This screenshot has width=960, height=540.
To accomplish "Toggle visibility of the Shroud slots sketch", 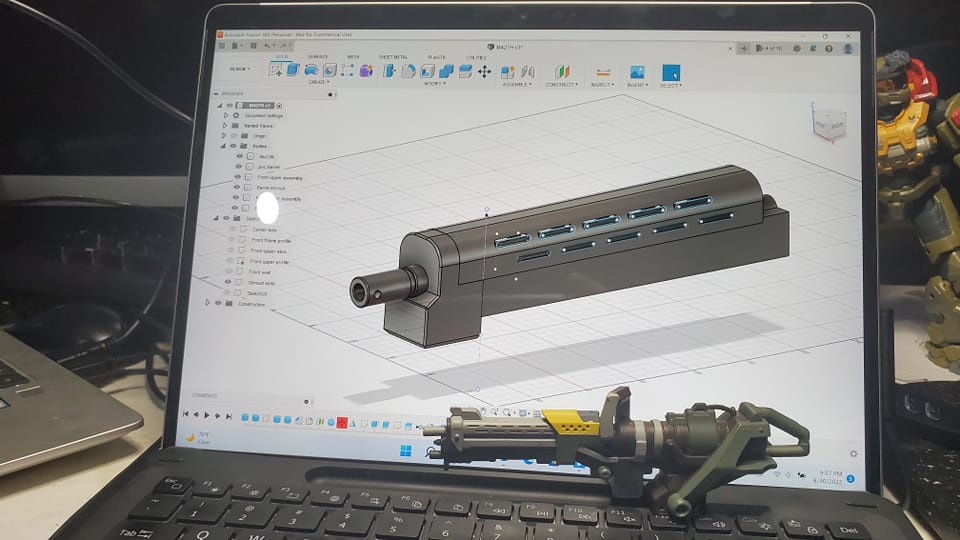I will (x=228, y=282).
